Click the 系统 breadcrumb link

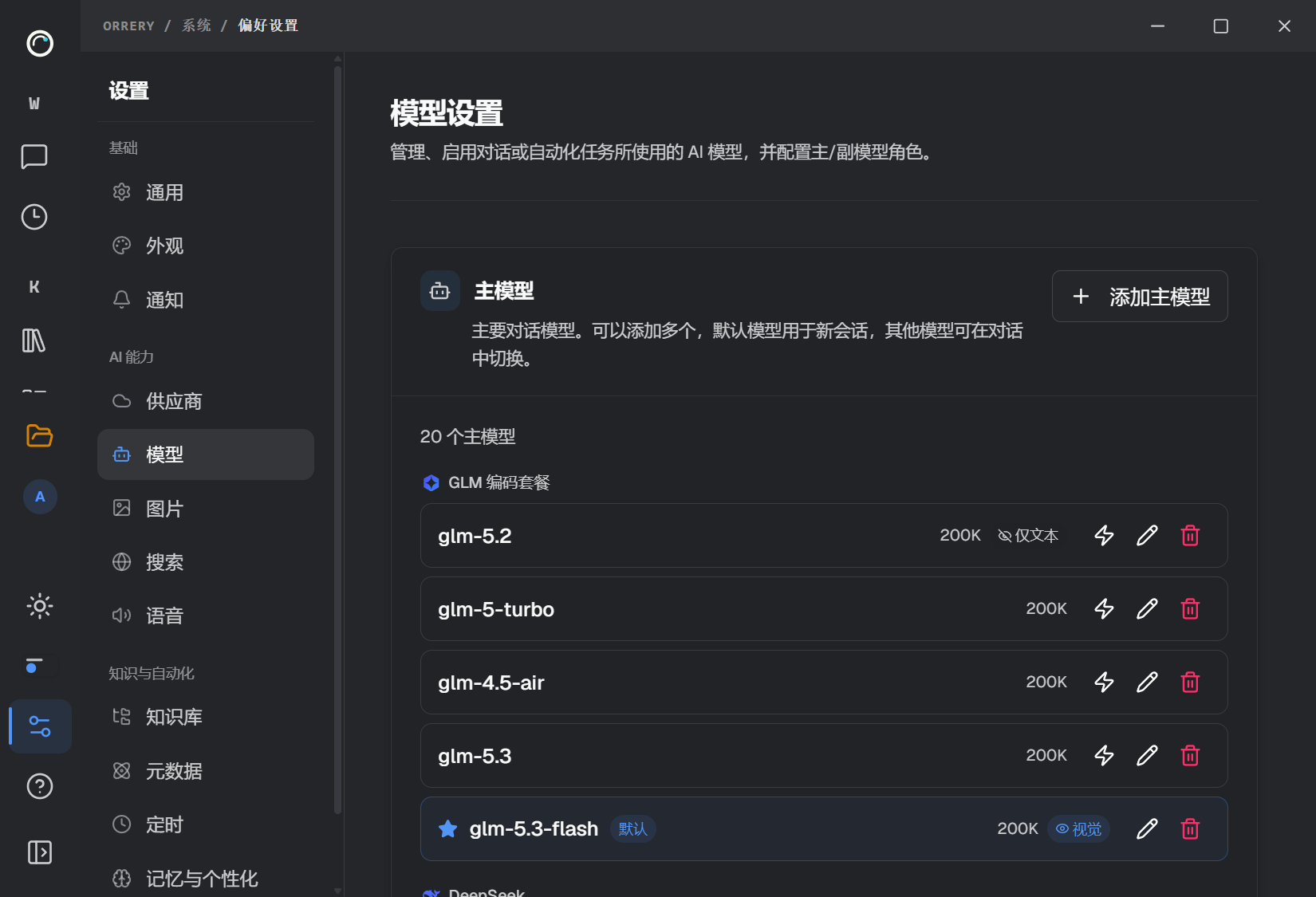tap(196, 26)
